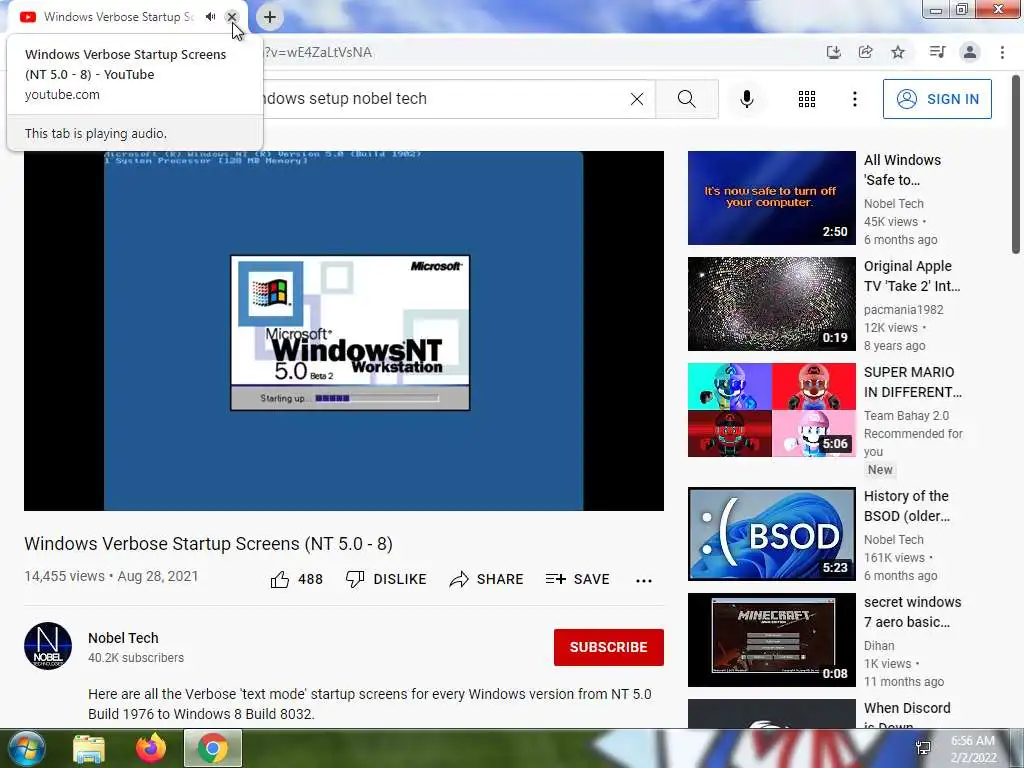
Task: Click the address bar URL text
Action: click(x=319, y=52)
